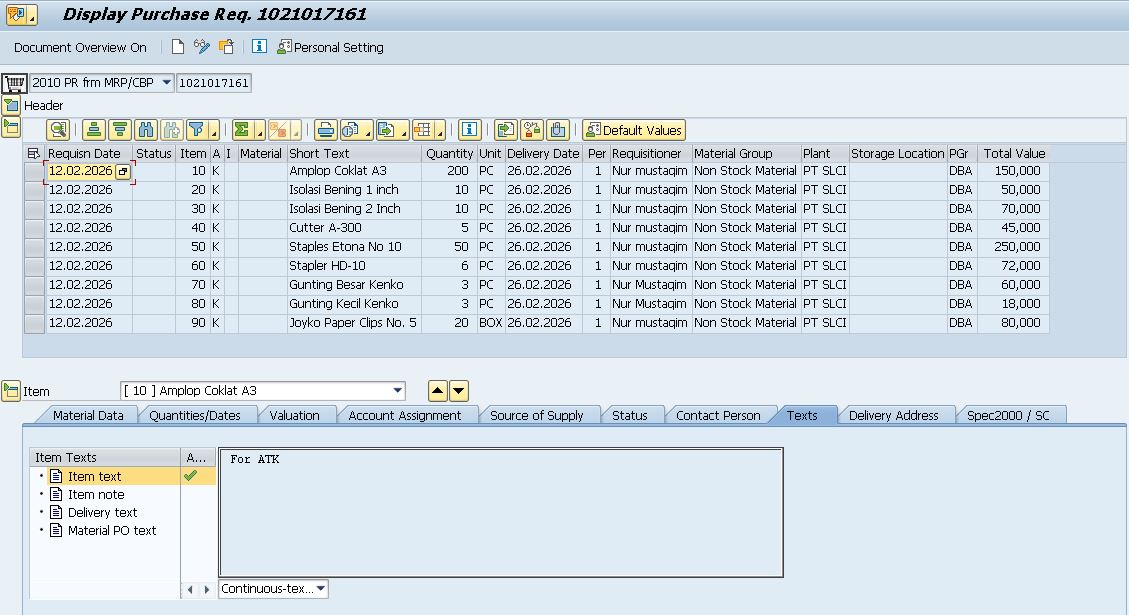Click the Sort Descending toolbar icon
Image resolution: width=1129 pixels, height=615 pixels.
[120, 130]
